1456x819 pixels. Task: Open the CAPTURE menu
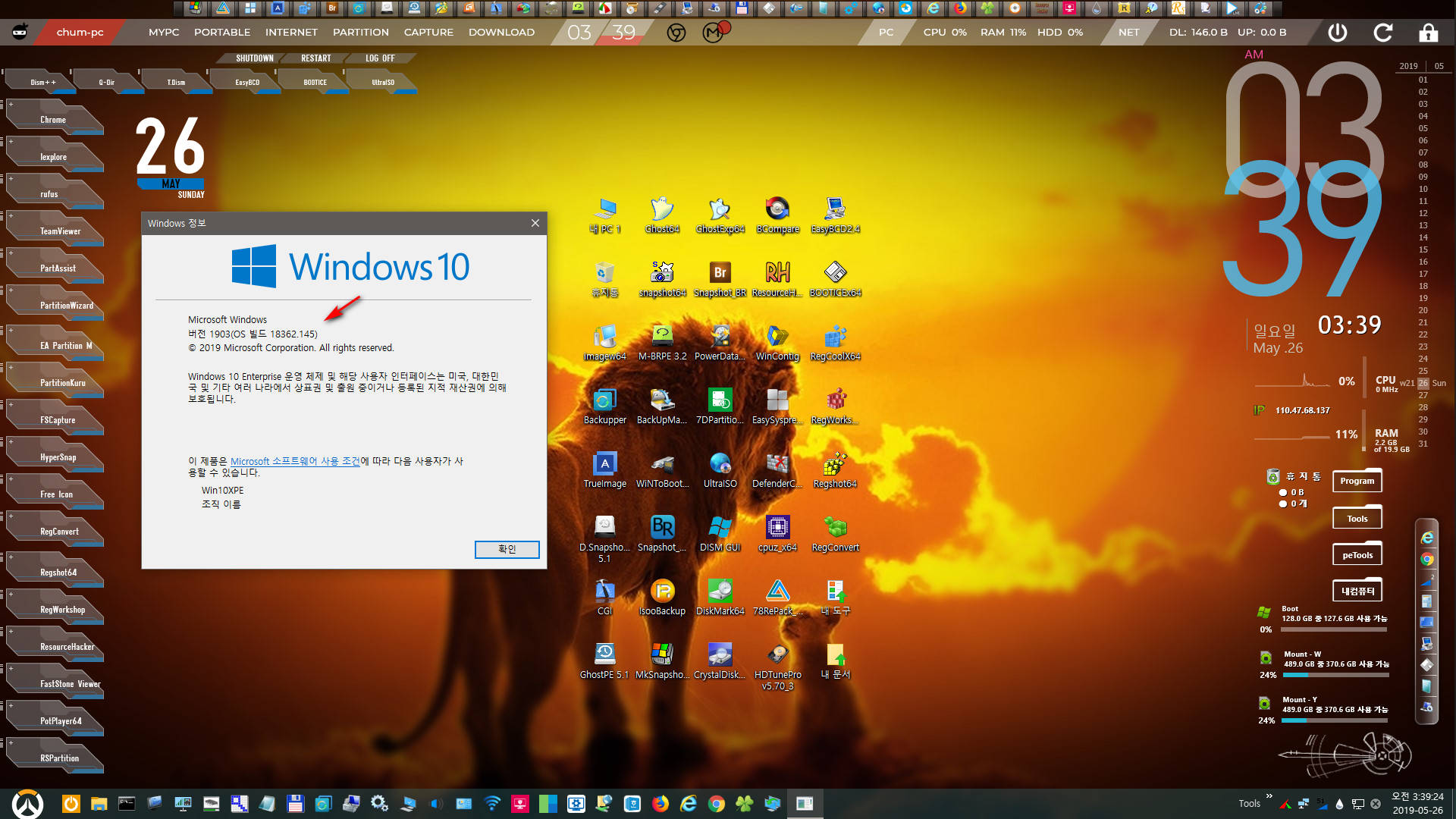tap(428, 33)
